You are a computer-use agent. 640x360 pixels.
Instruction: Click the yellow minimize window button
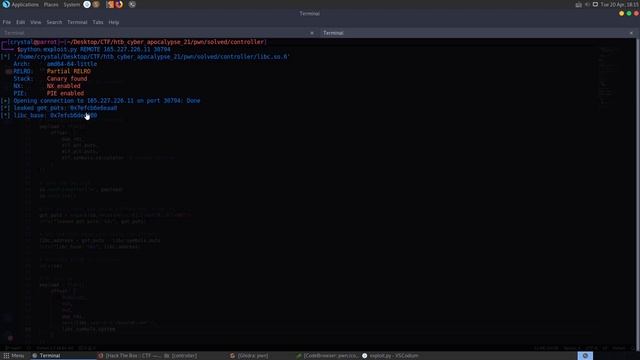(621, 13)
